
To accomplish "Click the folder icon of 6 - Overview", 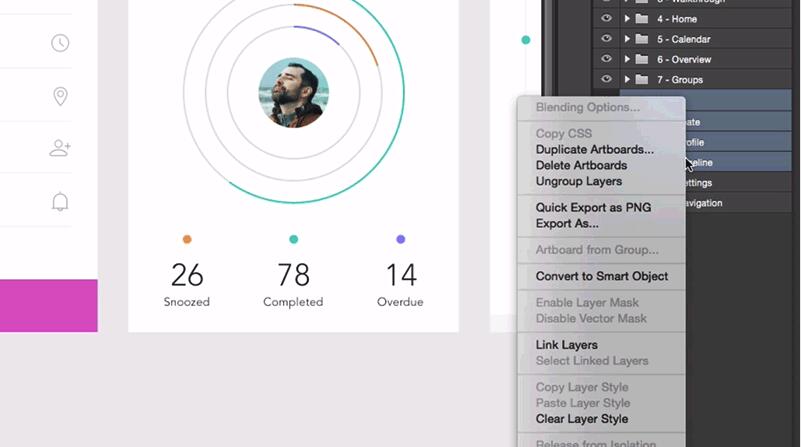I will click(642, 59).
